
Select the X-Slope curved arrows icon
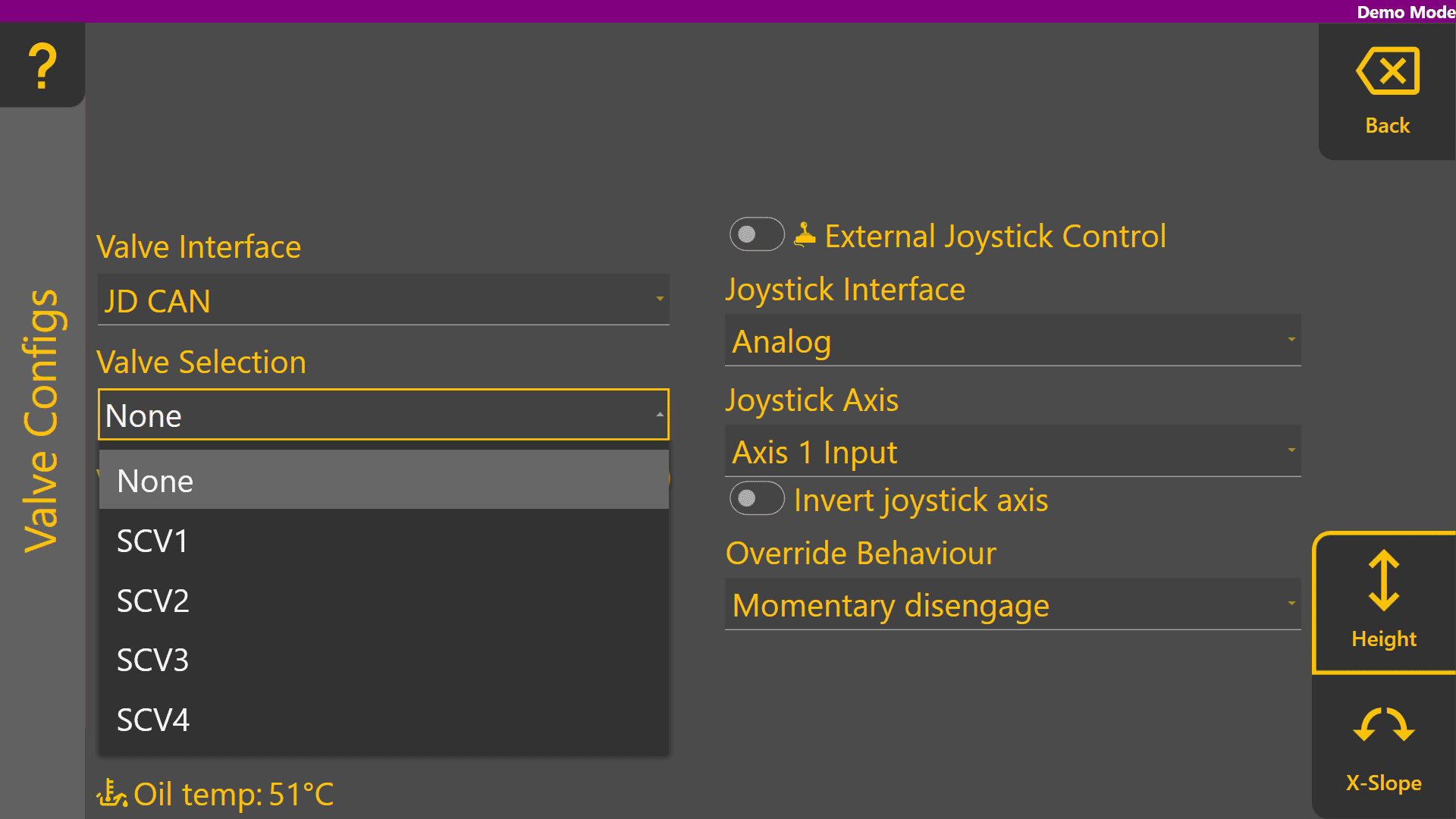tap(1383, 725)
